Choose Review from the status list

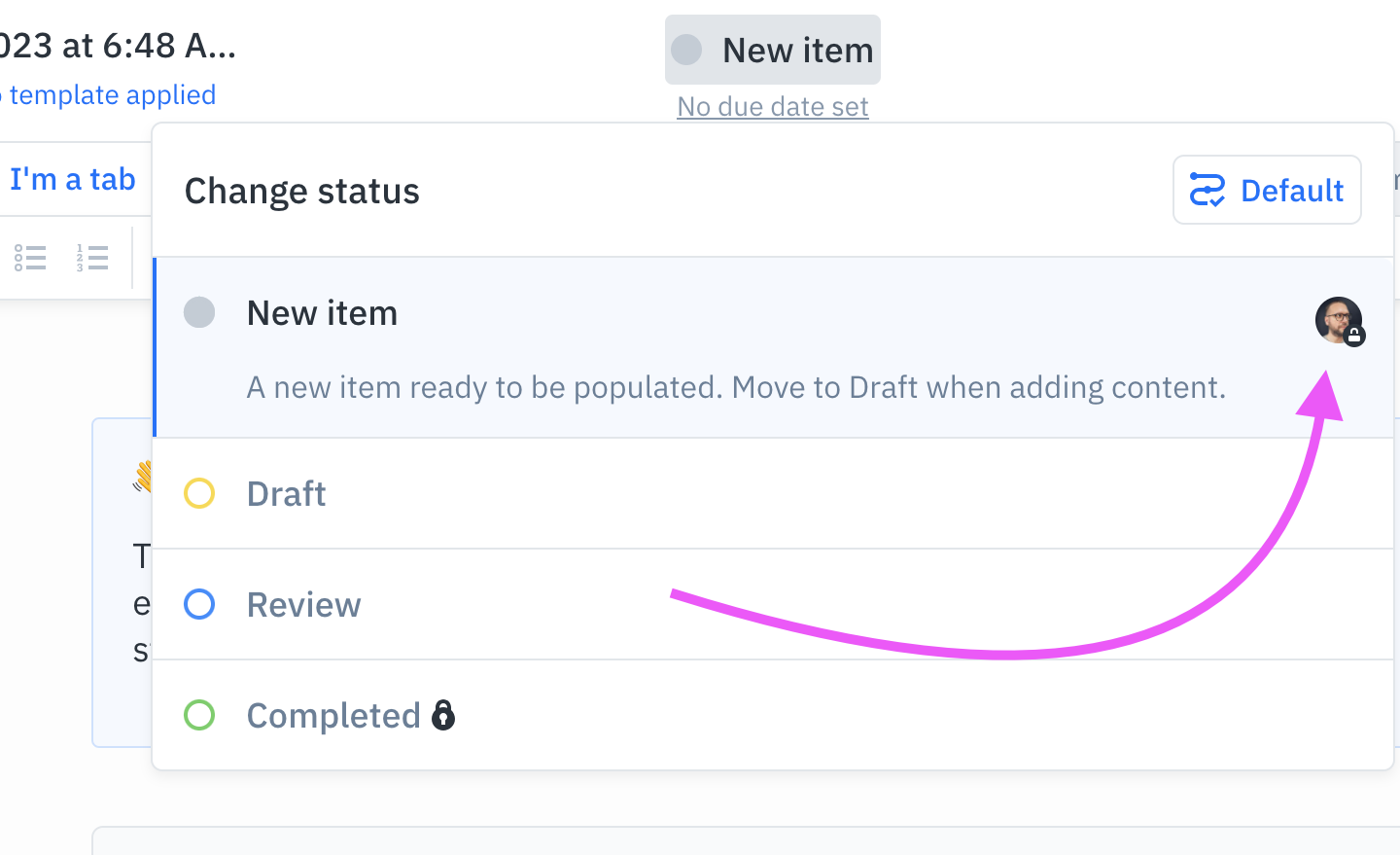coord(303,605)
